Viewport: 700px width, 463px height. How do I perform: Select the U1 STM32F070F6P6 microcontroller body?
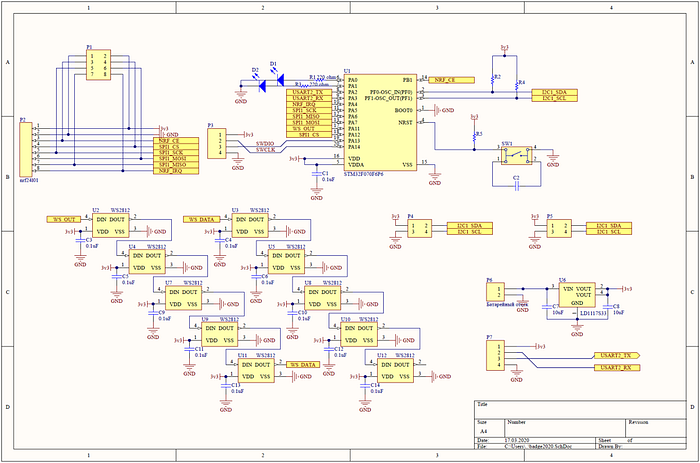[x=380, y=122]
